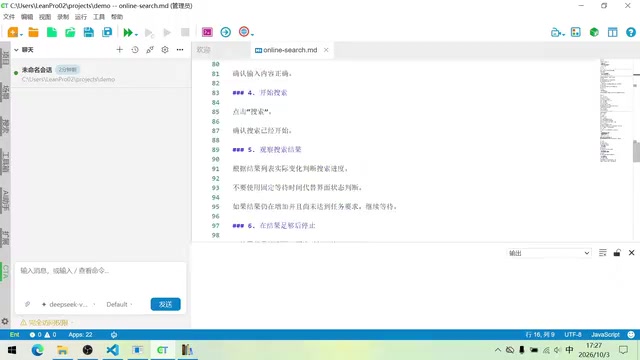Click the green cube toolbar icon

594,32
